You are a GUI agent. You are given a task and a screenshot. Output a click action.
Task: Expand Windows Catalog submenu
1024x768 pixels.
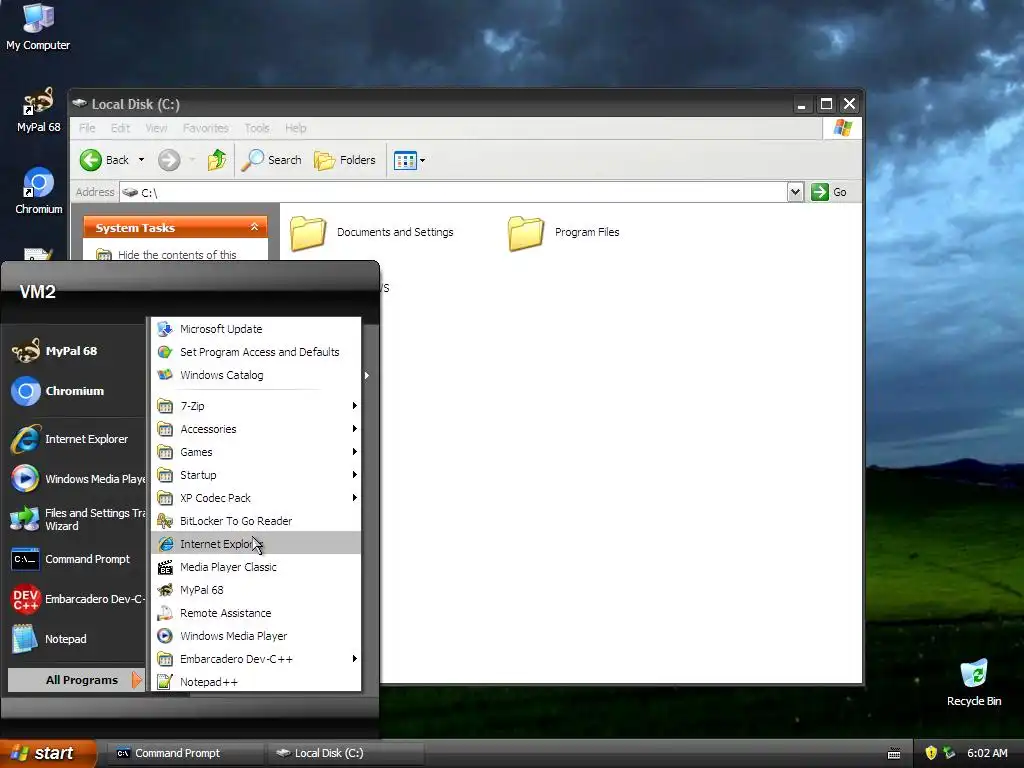point(256,375)
